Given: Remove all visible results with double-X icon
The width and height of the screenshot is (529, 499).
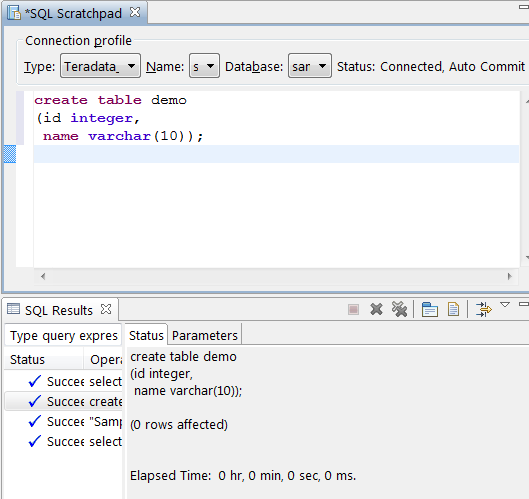Looking at the screenshot, I should click(x=399, y=309).
